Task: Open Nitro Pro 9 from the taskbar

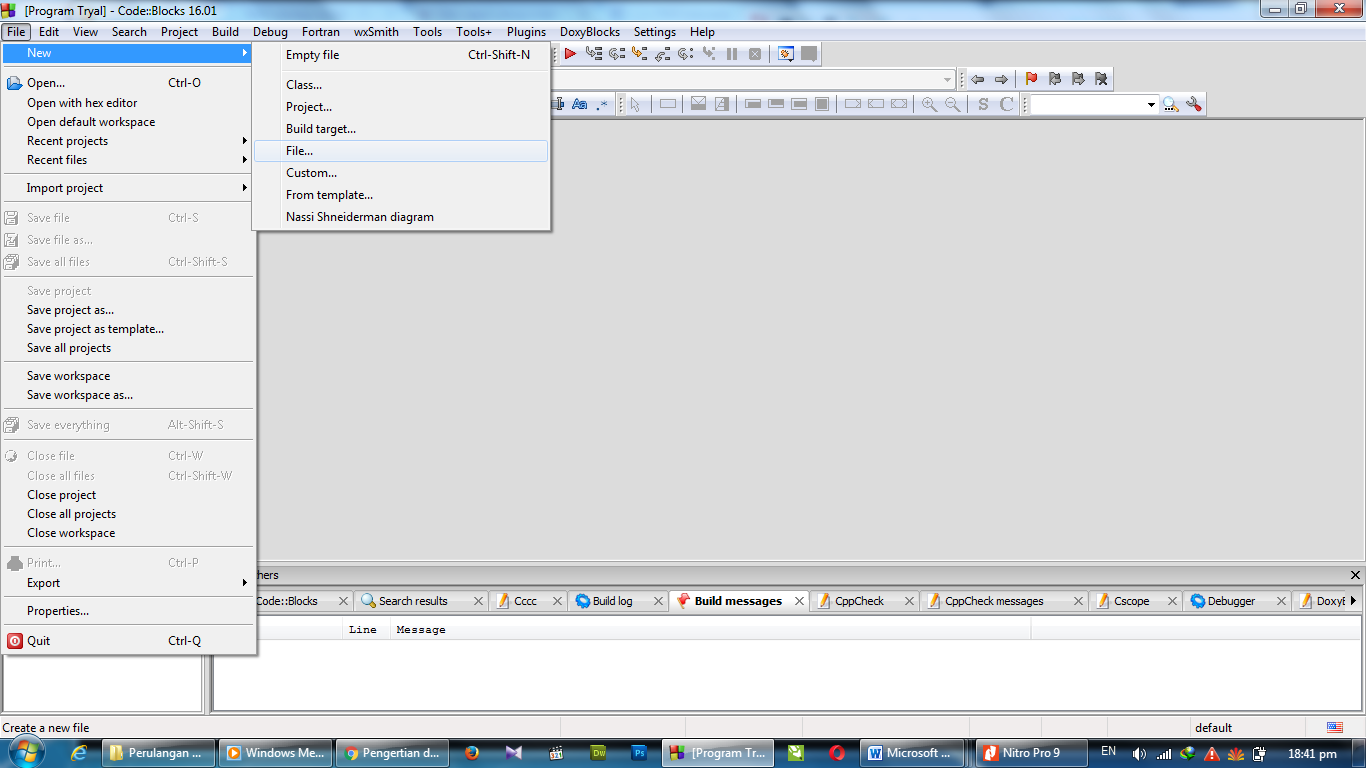Action: coord(1031,752)
